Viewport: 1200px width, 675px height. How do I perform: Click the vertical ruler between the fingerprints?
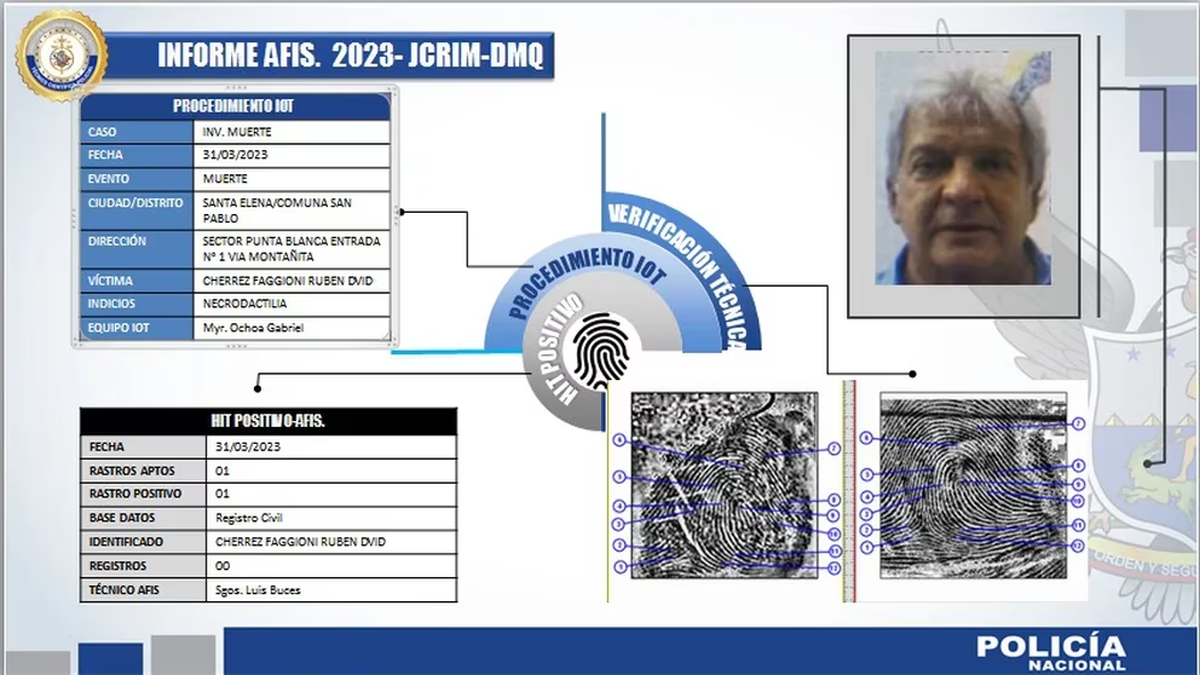pyautogui.click(x=849, y=490)
